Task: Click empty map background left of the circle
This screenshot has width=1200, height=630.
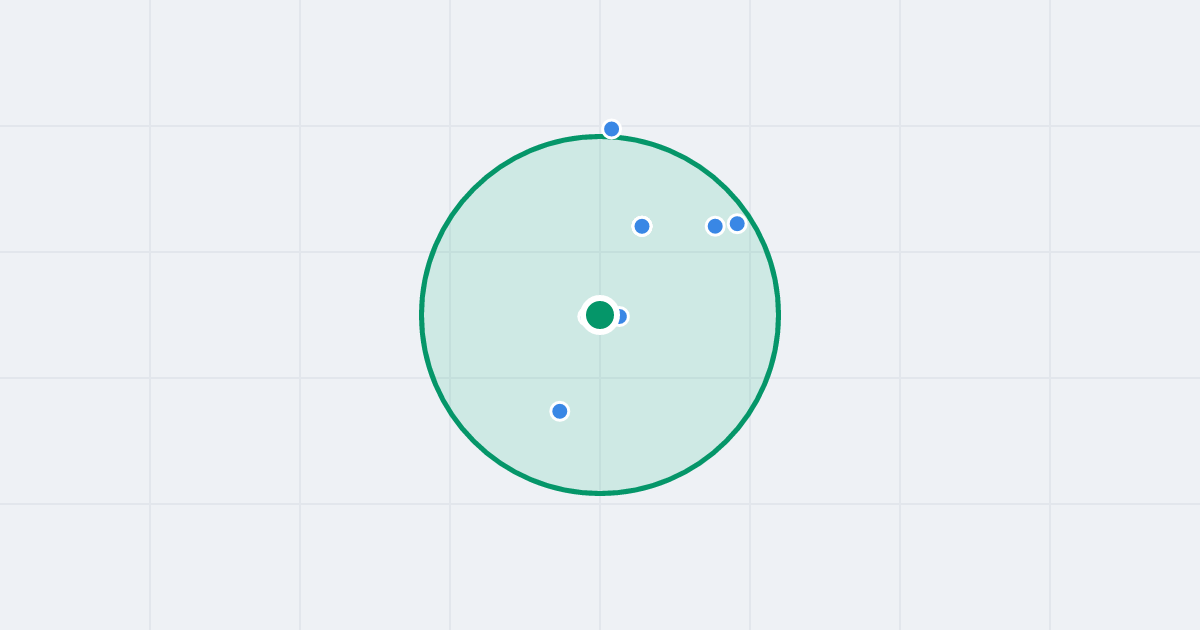Action: click(x=250, y=315)
